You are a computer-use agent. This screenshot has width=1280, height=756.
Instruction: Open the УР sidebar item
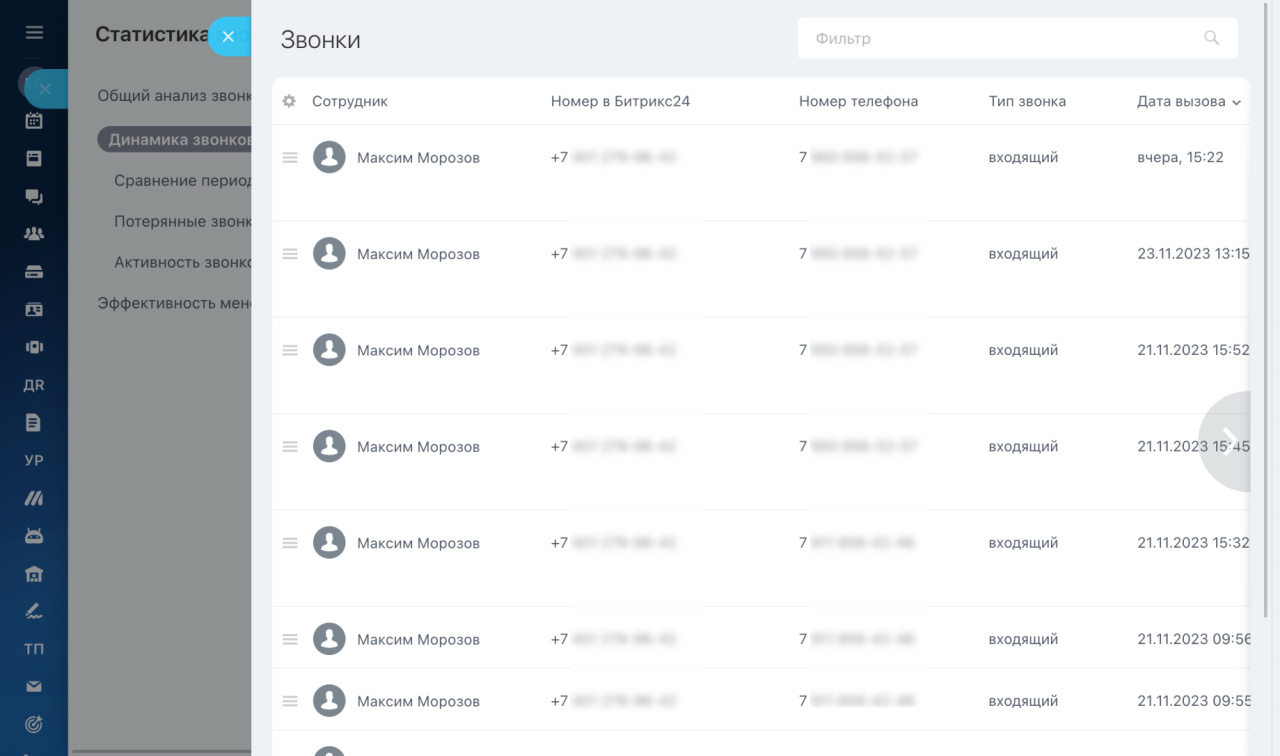click(34, 461)
